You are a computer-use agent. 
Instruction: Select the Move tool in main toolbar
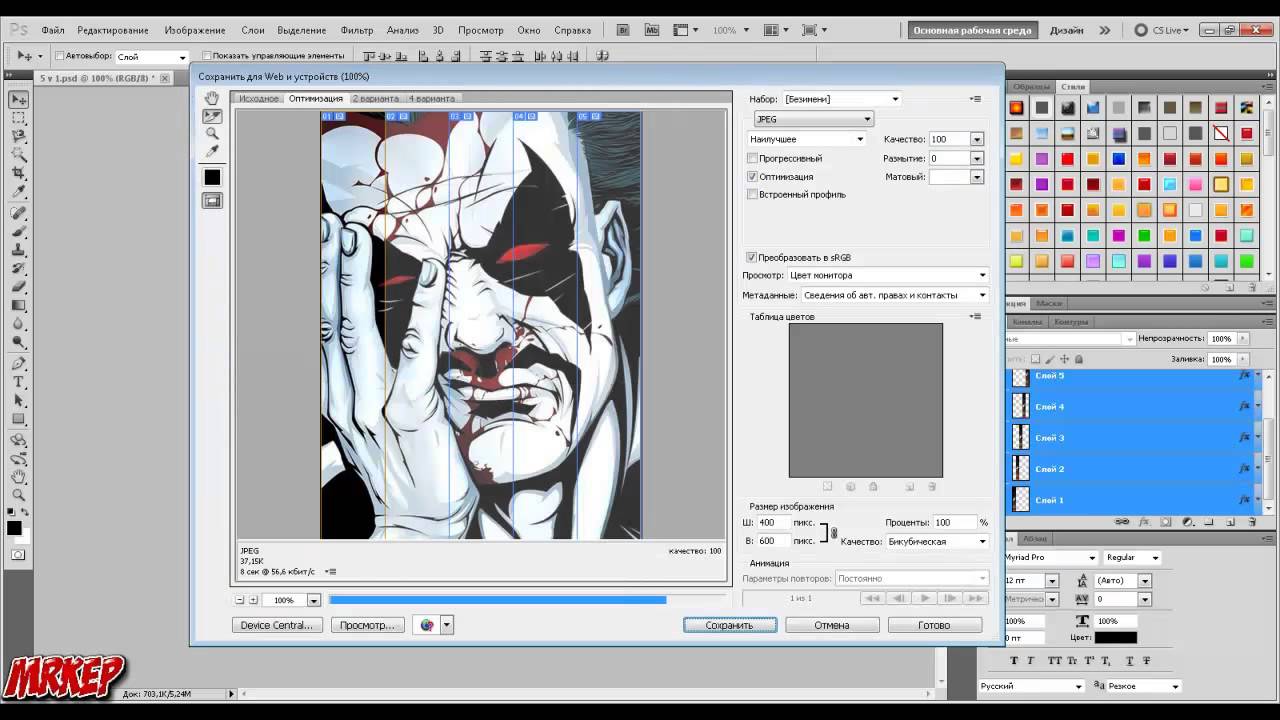[x=19, y=99]
